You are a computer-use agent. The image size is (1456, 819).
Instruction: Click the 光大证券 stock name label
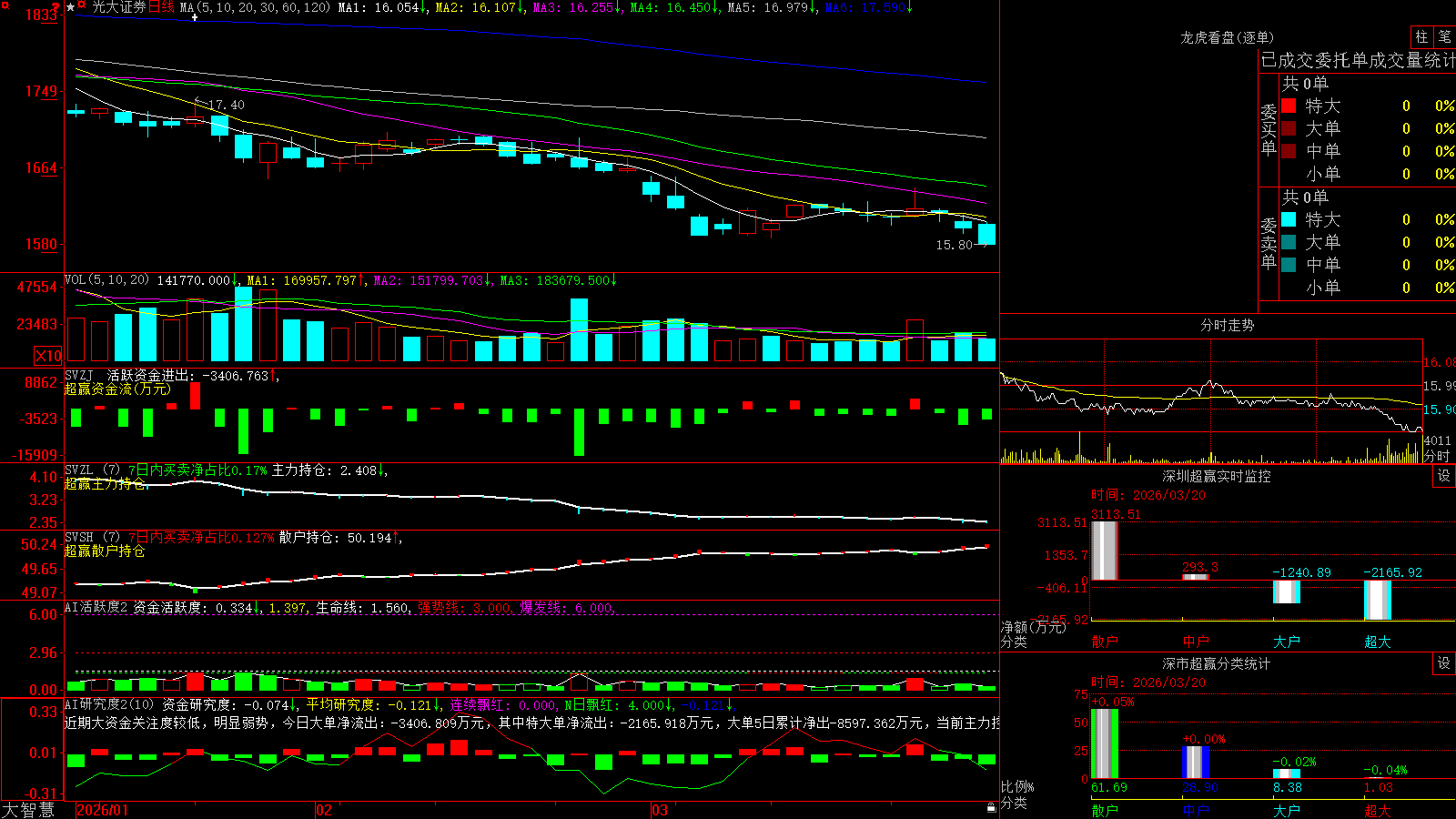point(119,7)
